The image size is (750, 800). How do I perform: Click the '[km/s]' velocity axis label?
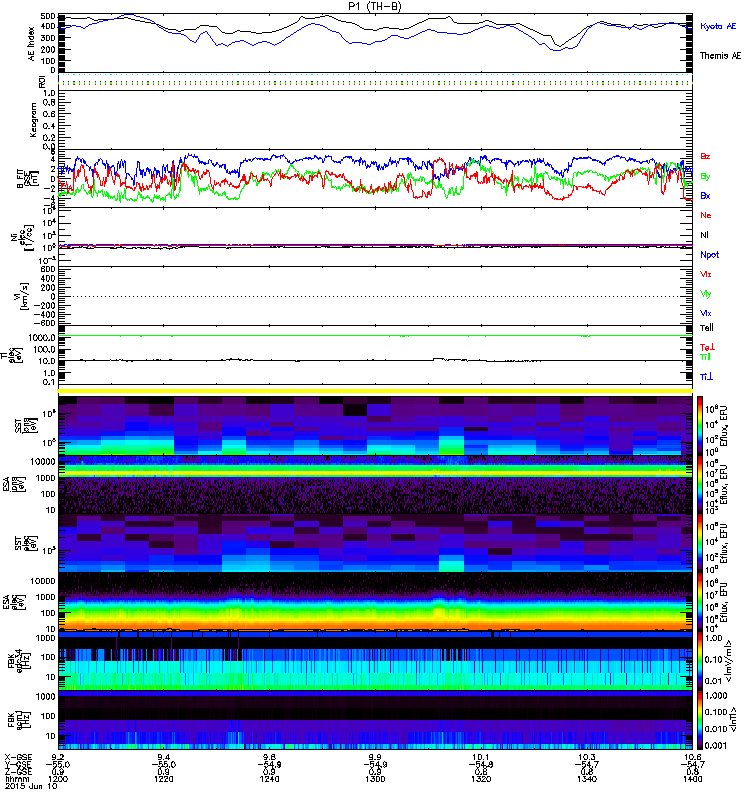[x=24, y=296]
